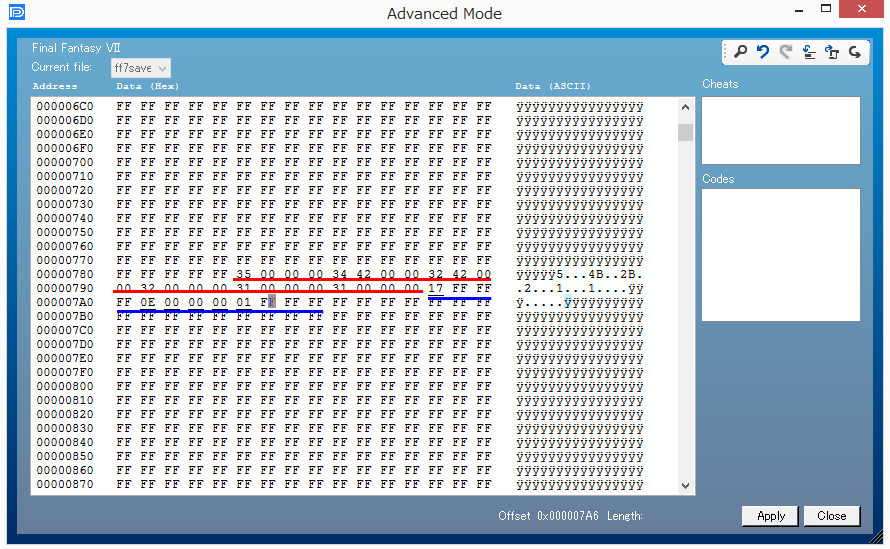
Task: Click address 000007A0
Action: (65, 302)
